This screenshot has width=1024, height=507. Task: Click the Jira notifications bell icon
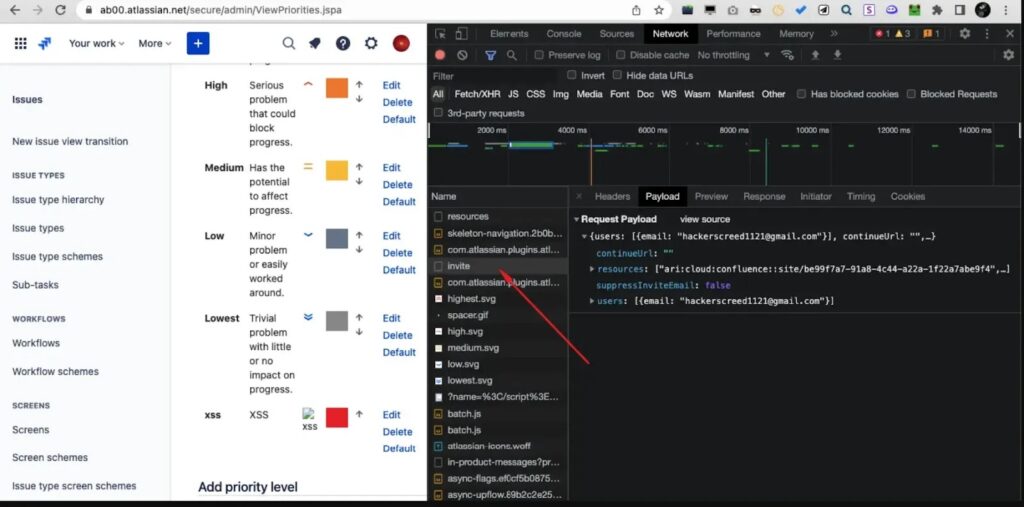tap(315, 44)
